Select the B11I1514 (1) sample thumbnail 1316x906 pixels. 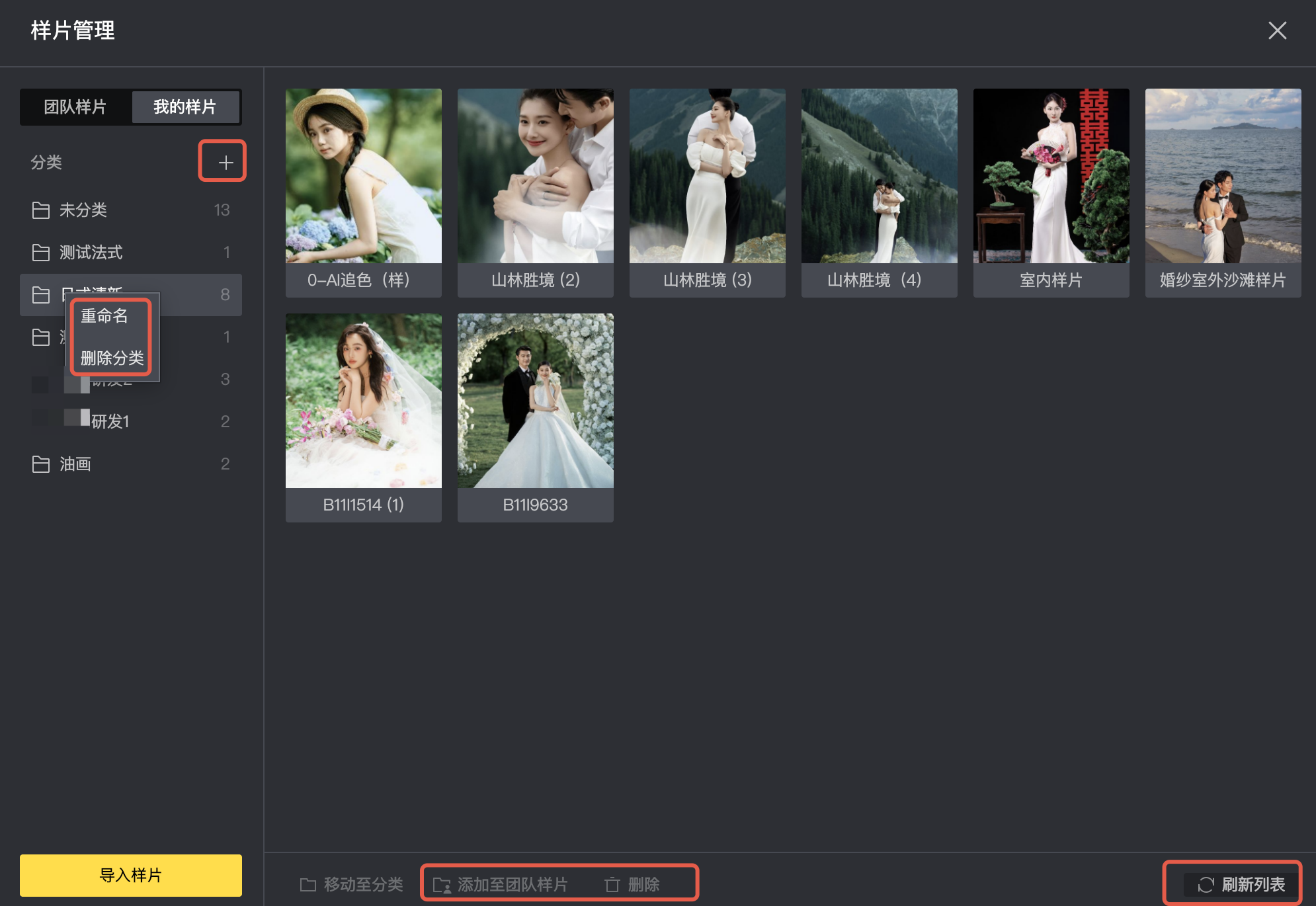pos(364,418)
